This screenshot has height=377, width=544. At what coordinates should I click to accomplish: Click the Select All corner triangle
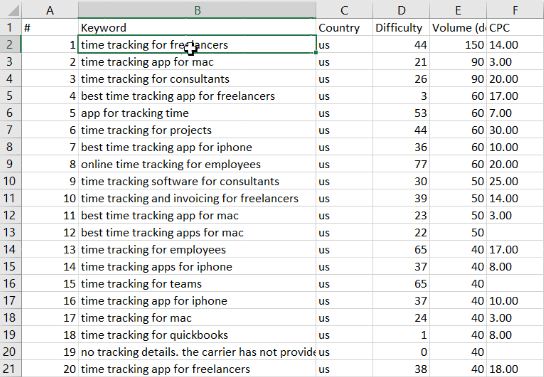click(x=11, y=10)
